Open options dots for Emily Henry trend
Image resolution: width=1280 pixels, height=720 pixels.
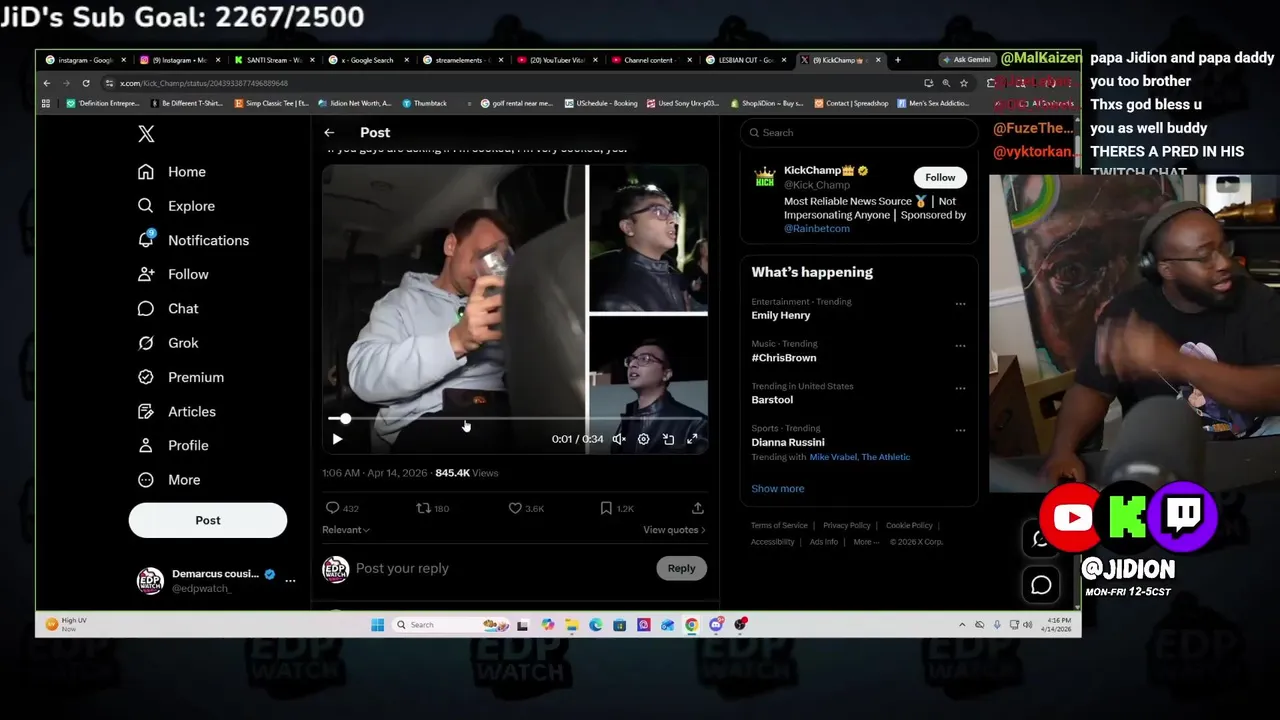tap(960, 304)
